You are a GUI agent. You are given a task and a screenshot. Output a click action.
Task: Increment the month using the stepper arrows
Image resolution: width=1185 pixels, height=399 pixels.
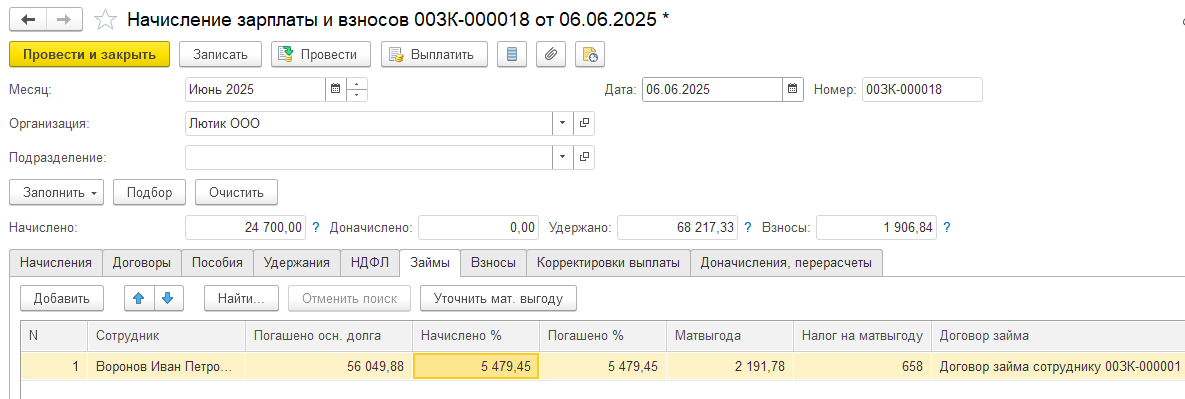tap(357, 84)
